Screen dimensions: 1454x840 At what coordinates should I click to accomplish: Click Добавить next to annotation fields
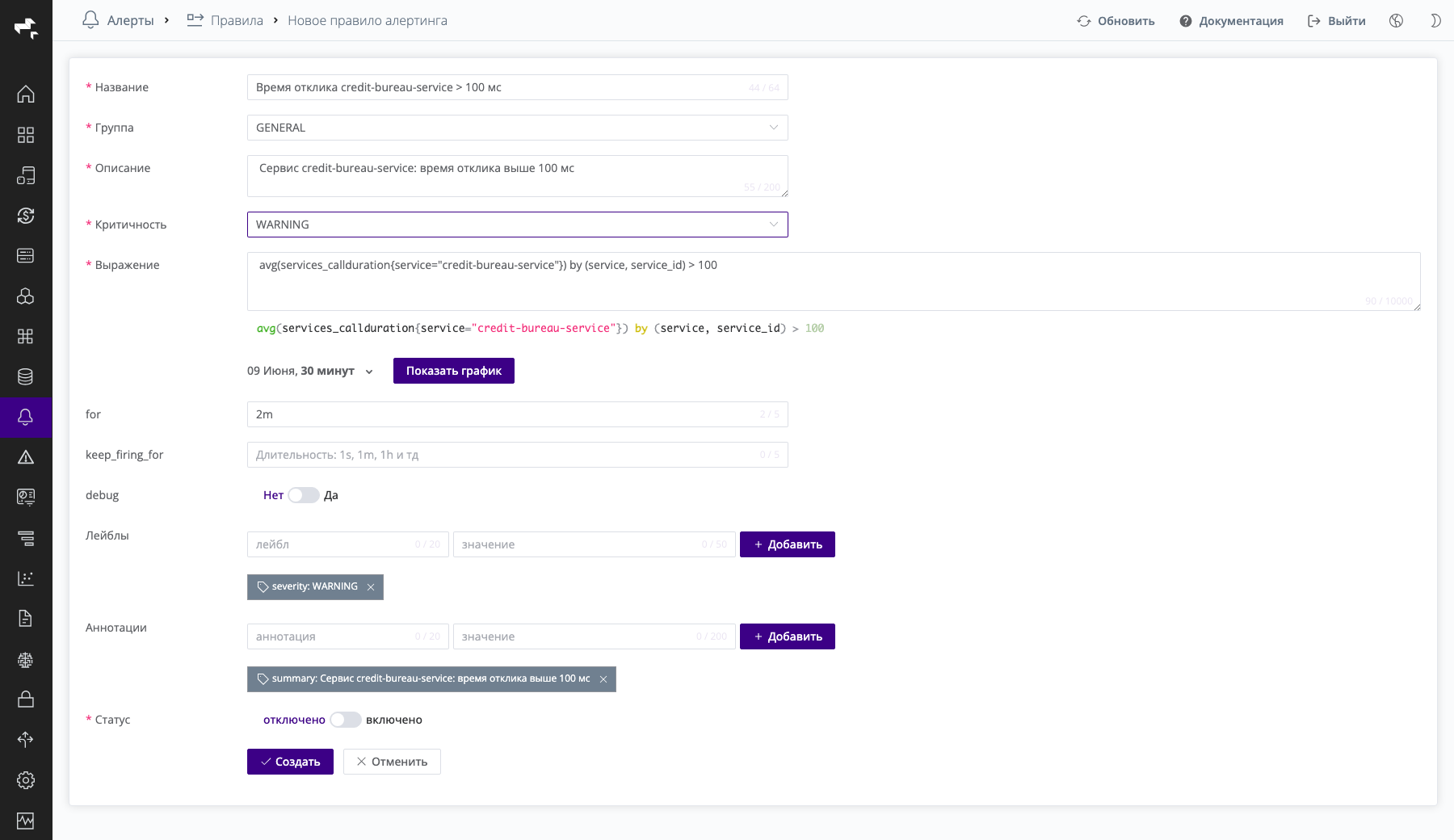click(x=788, y=636)
